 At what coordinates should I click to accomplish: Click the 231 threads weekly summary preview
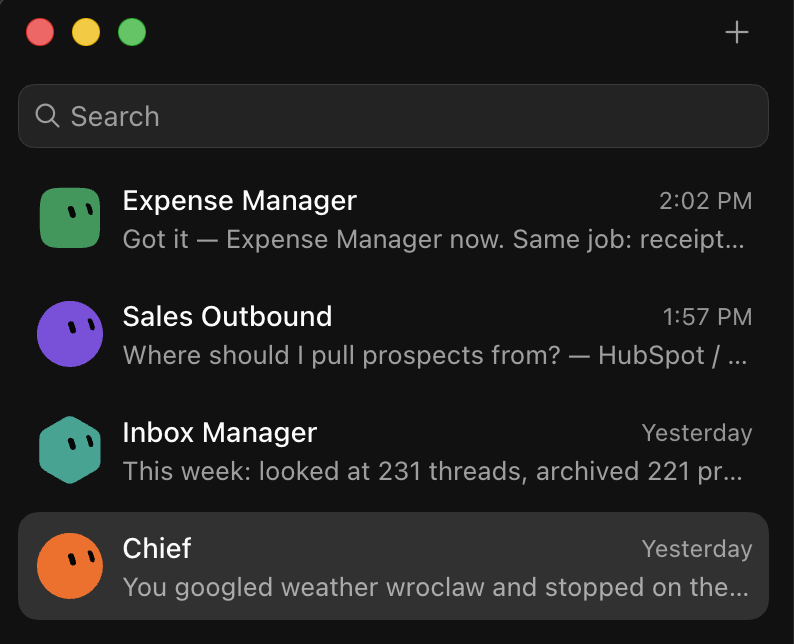(x=433, y=471)
